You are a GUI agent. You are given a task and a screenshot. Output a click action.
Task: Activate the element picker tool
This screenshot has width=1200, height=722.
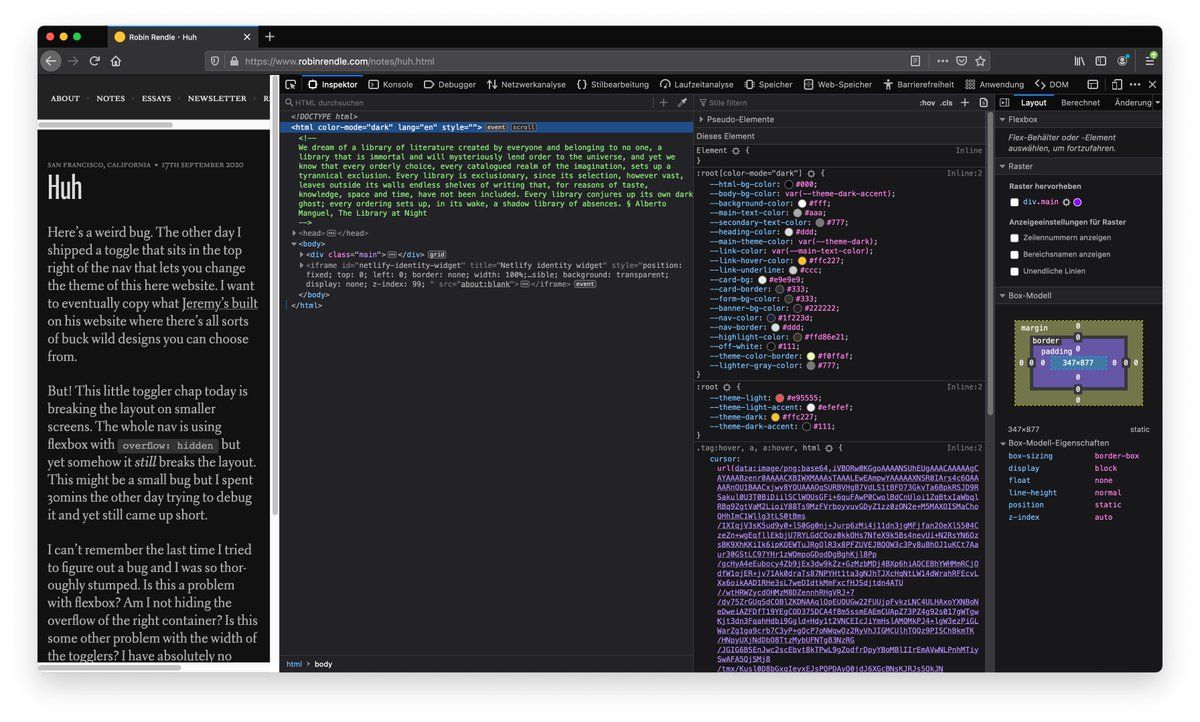pos(290,85)
